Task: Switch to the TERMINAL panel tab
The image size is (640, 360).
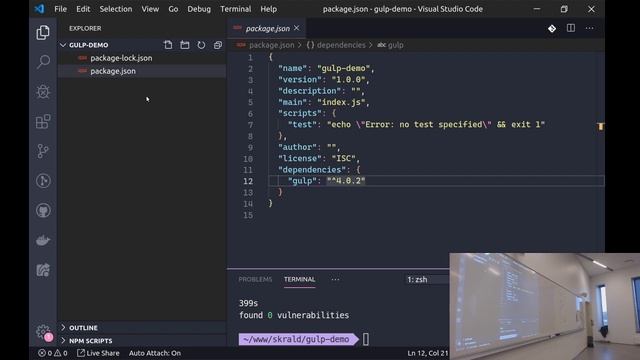Action: [300, 280]
